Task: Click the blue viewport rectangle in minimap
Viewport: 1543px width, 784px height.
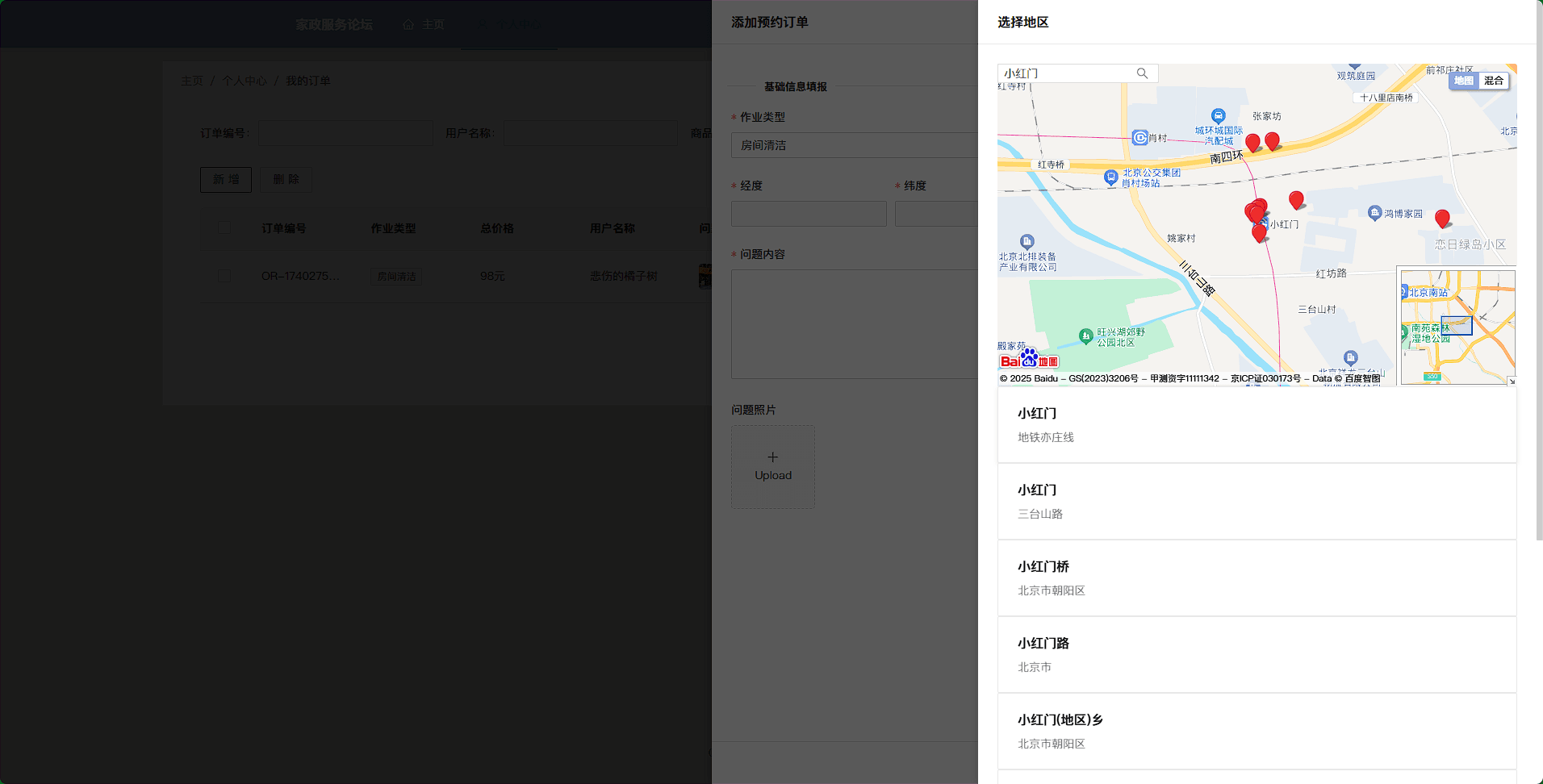Action: pos(1457,326)
